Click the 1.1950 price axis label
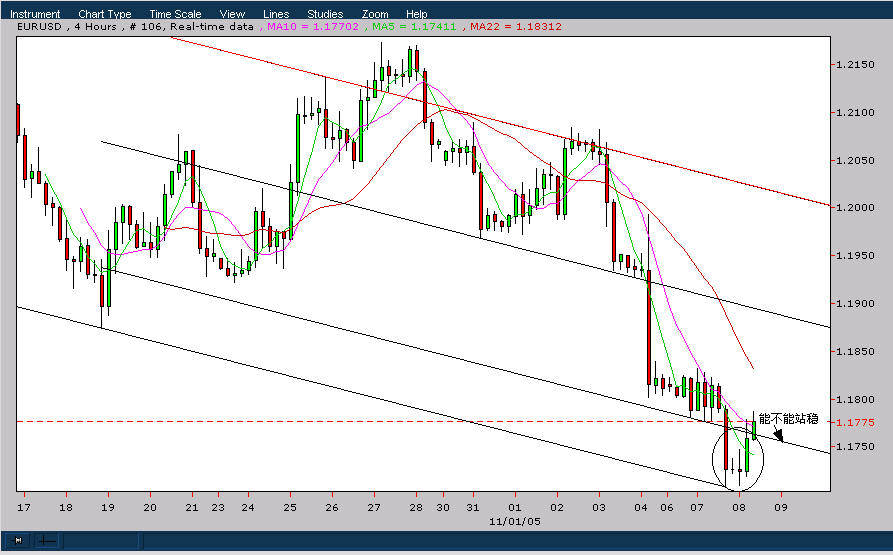Screen dimensions: 893x555 click(x=855, y=256)
